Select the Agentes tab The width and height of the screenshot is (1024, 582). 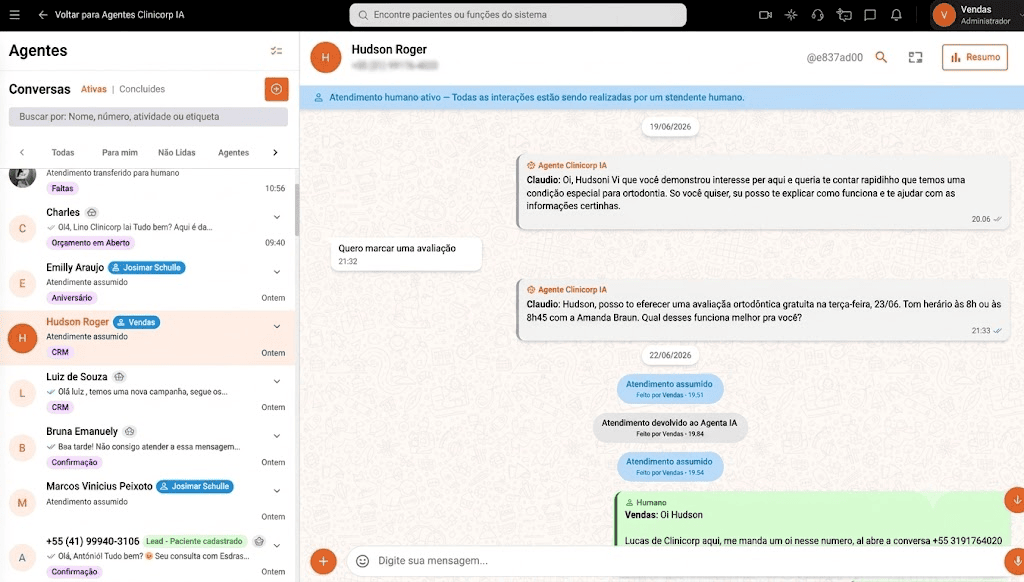[x=233, y=152]
